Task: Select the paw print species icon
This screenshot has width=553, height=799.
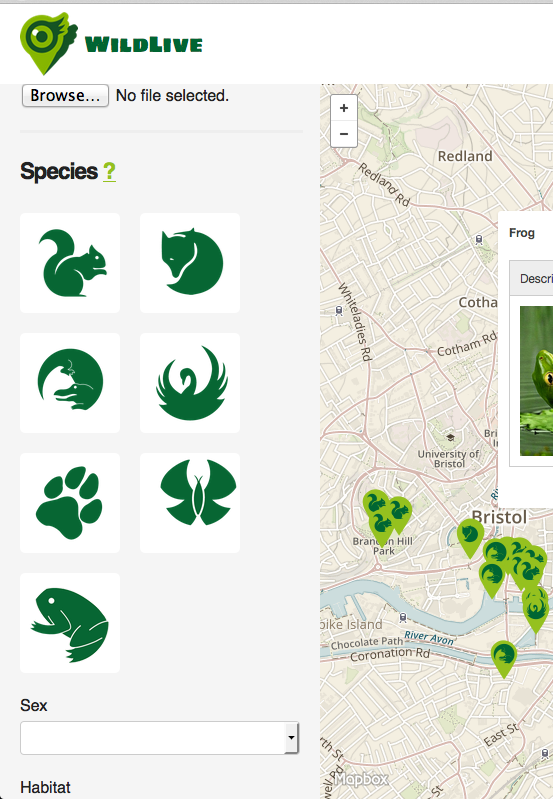Action: [70, 503]
